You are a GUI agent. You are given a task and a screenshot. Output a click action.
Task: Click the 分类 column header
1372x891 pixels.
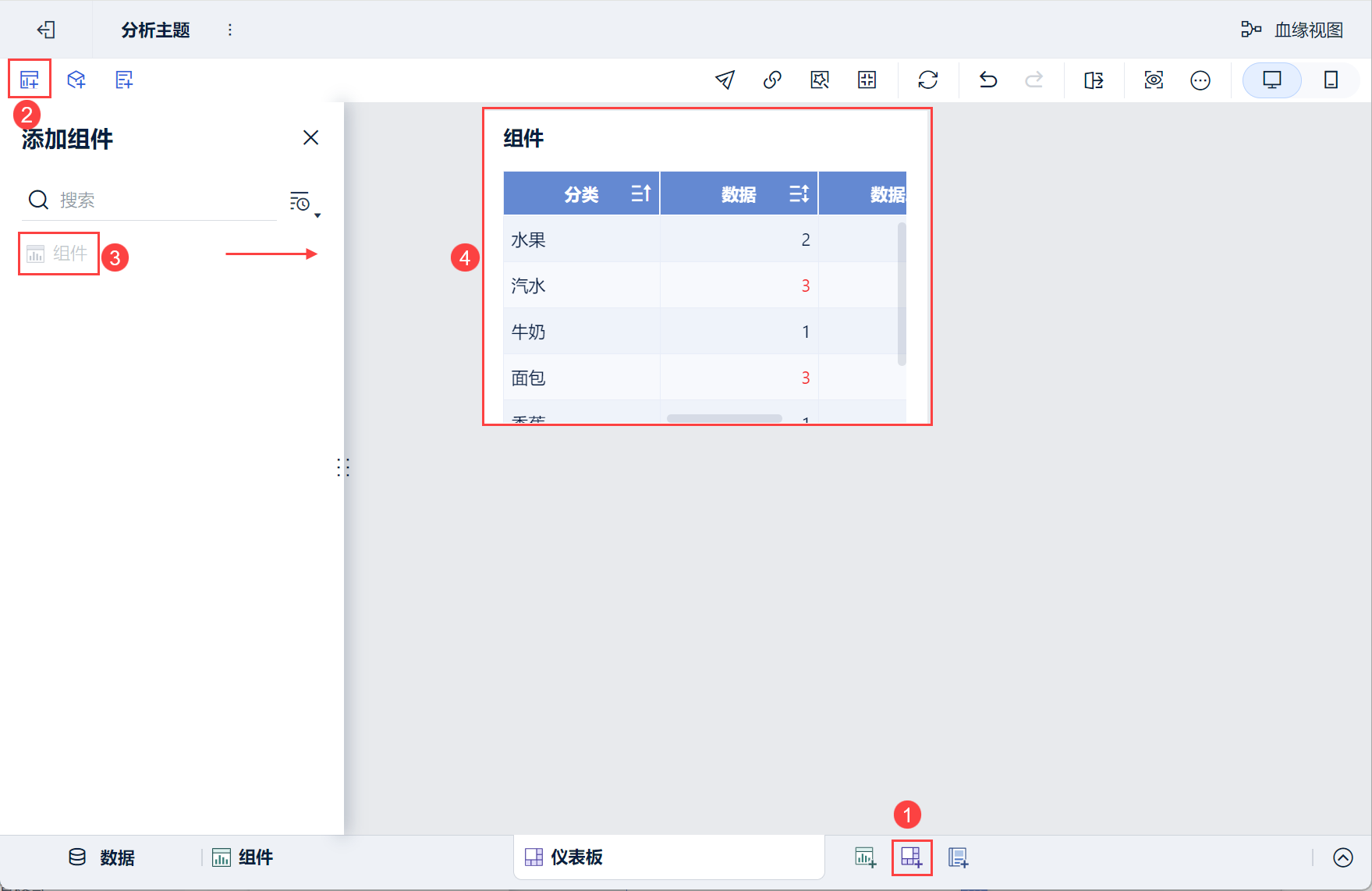tap(581, 193)
